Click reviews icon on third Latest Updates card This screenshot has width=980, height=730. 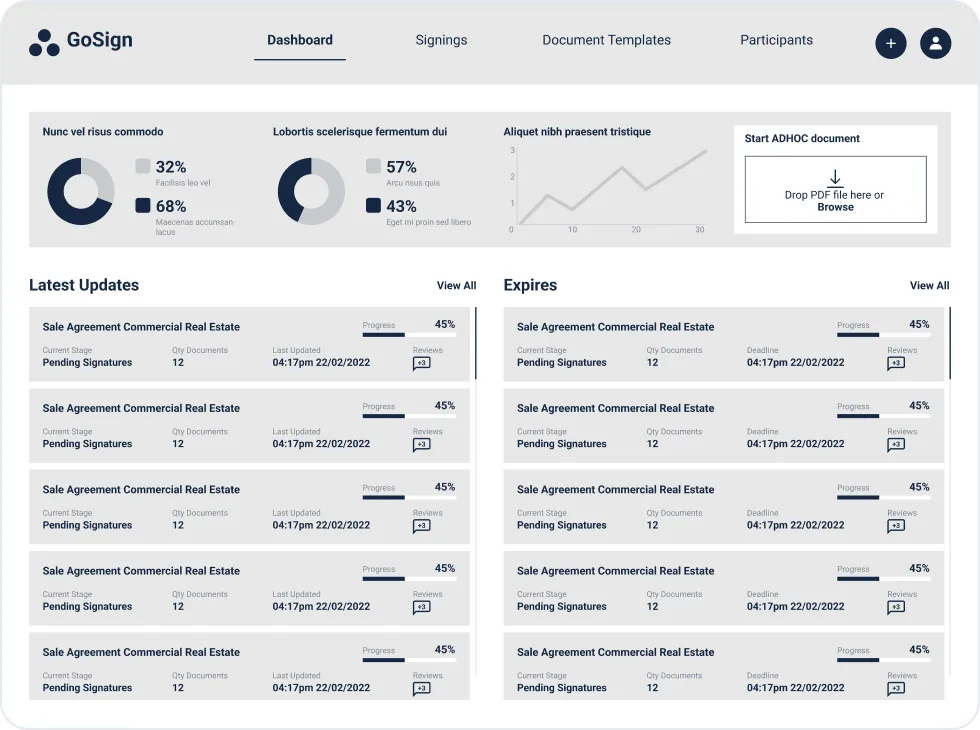point(421,526)
